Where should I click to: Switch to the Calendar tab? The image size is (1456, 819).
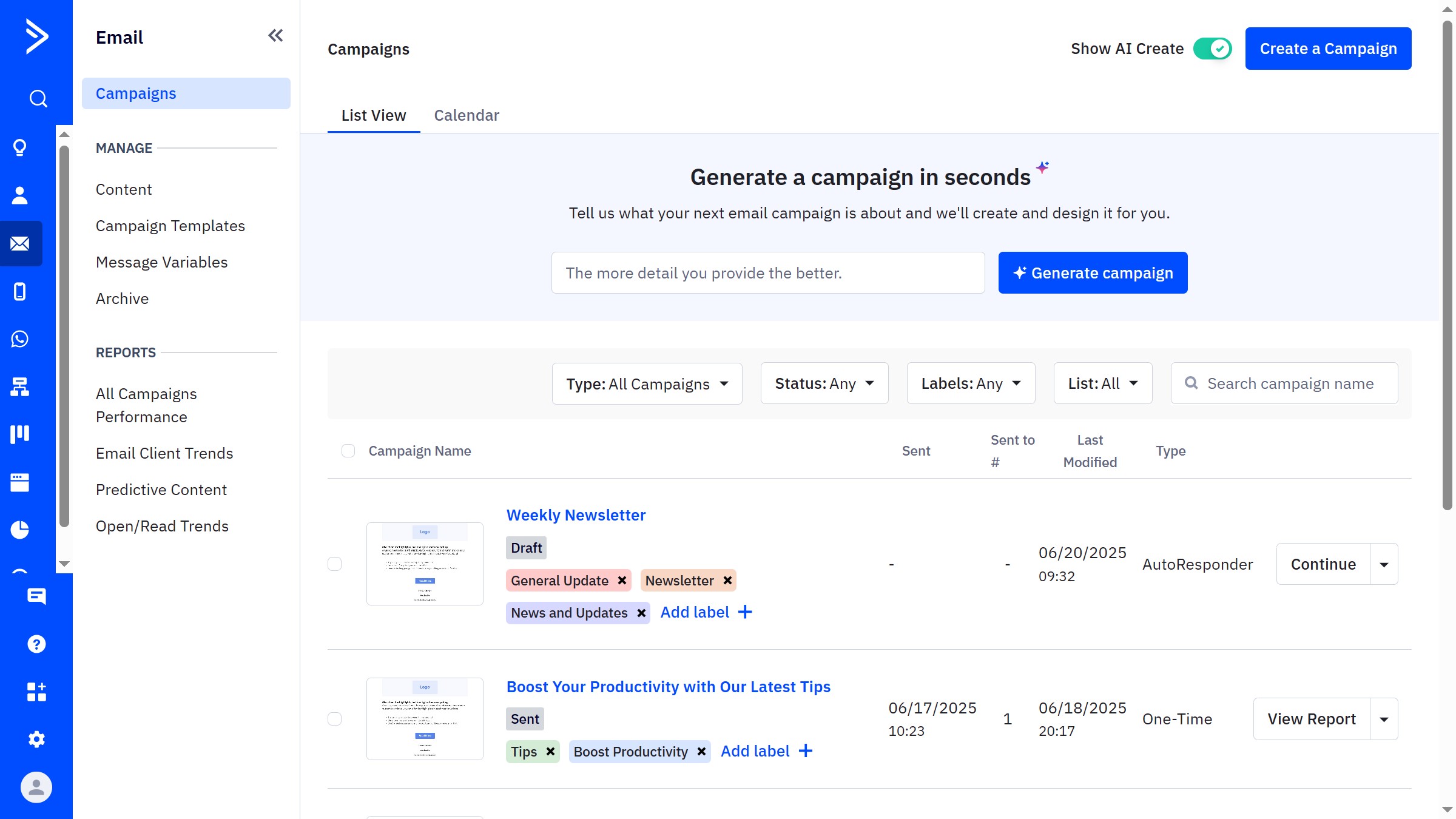(467, 115)
